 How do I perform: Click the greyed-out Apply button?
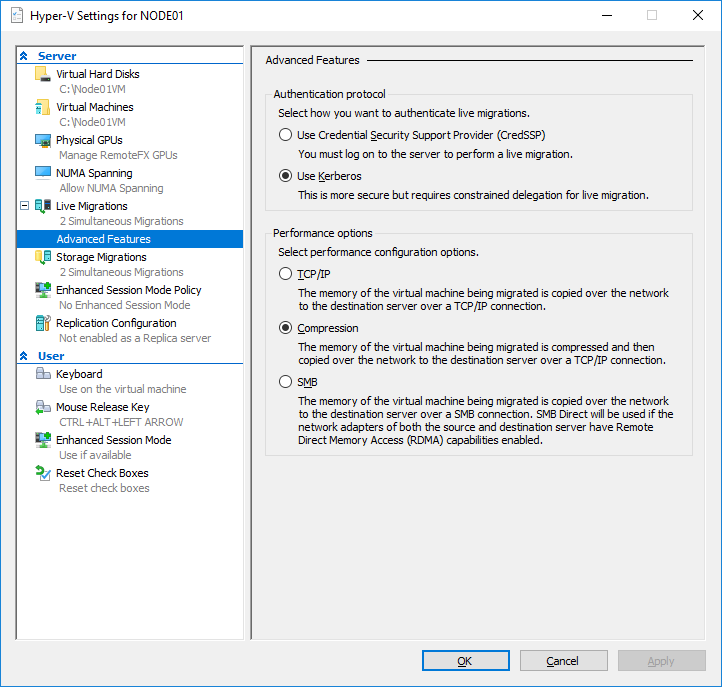pos(662,661)
